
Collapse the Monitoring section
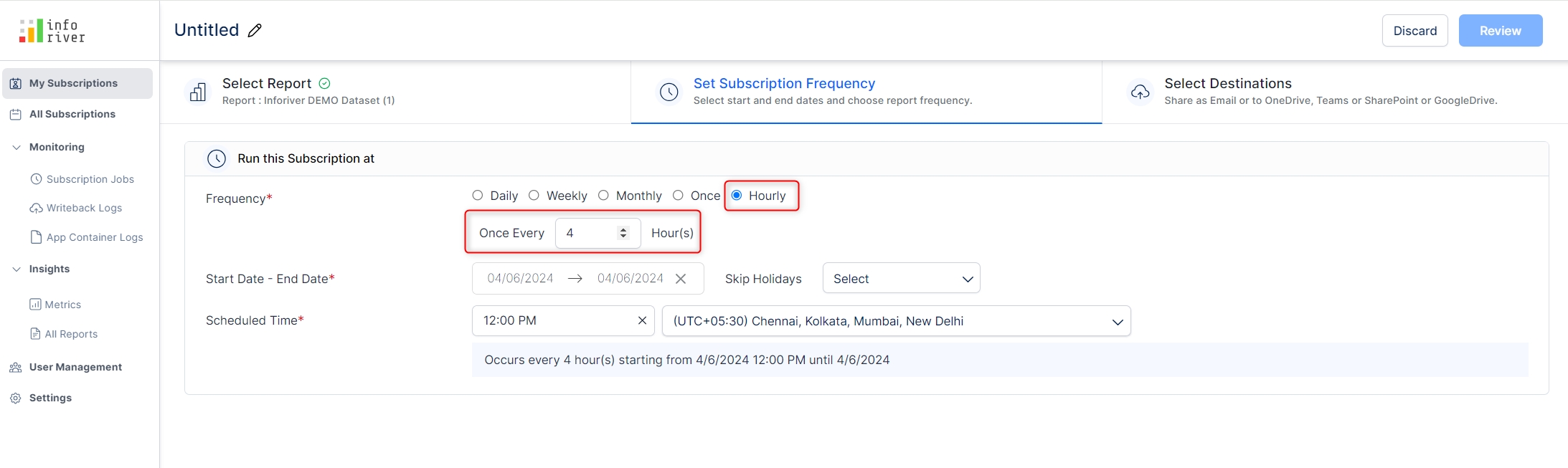[16, 147]
